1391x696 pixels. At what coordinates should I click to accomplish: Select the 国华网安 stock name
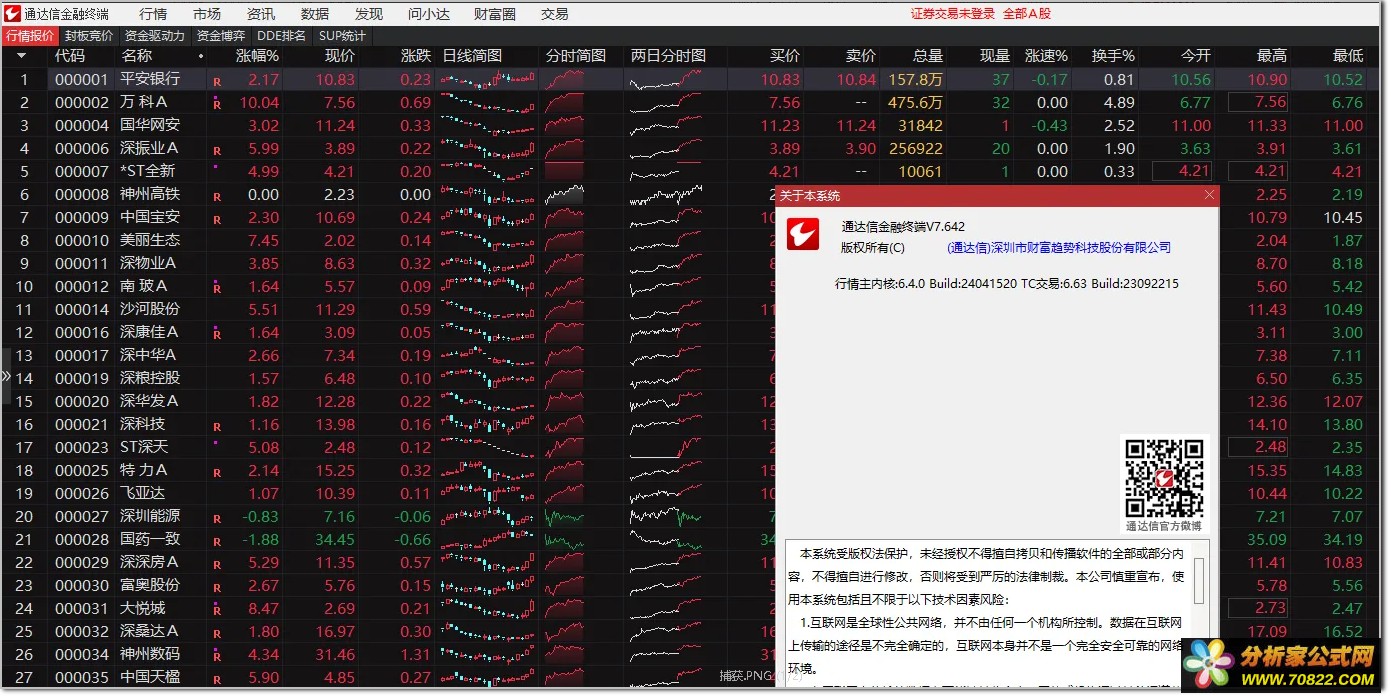pos(150,125)
